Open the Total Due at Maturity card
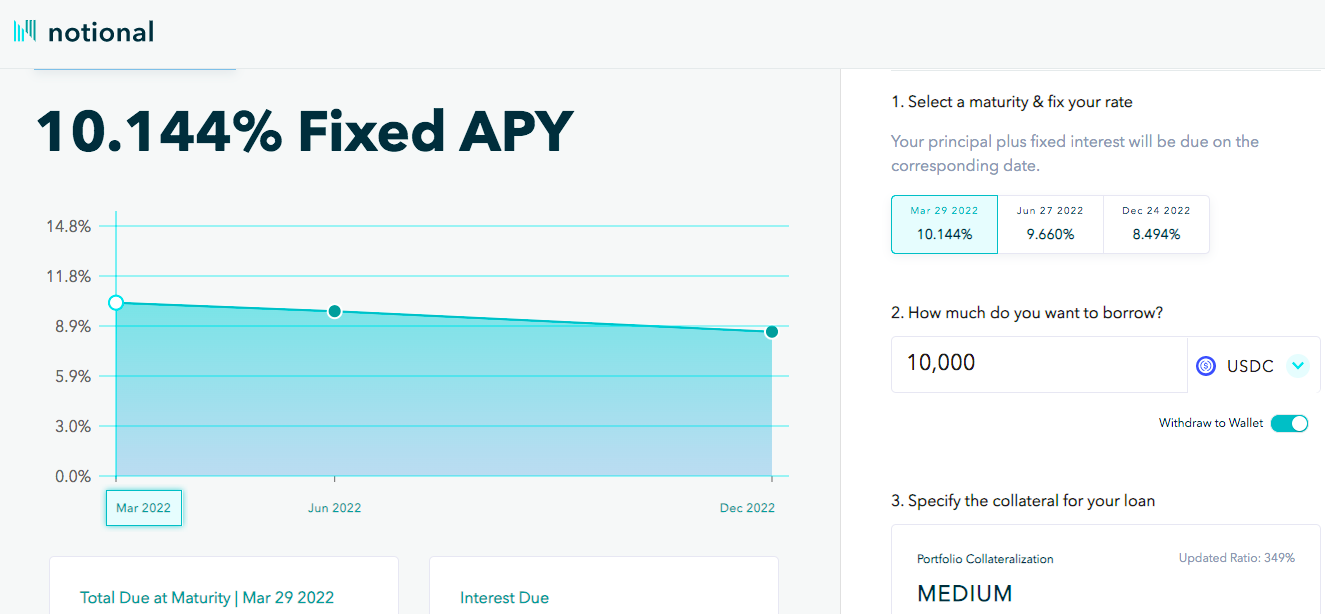 [x=224, y=586]
